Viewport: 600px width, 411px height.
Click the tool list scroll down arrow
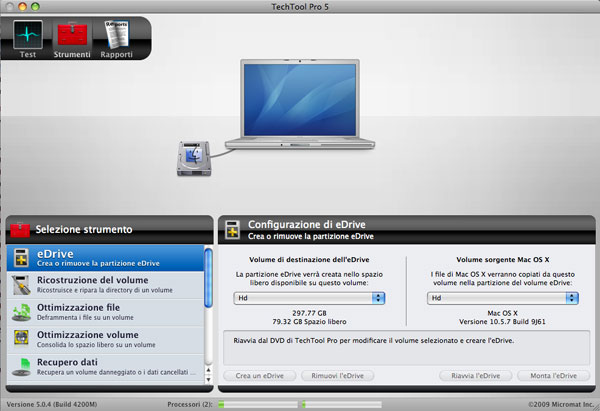(x=209, y=379)
